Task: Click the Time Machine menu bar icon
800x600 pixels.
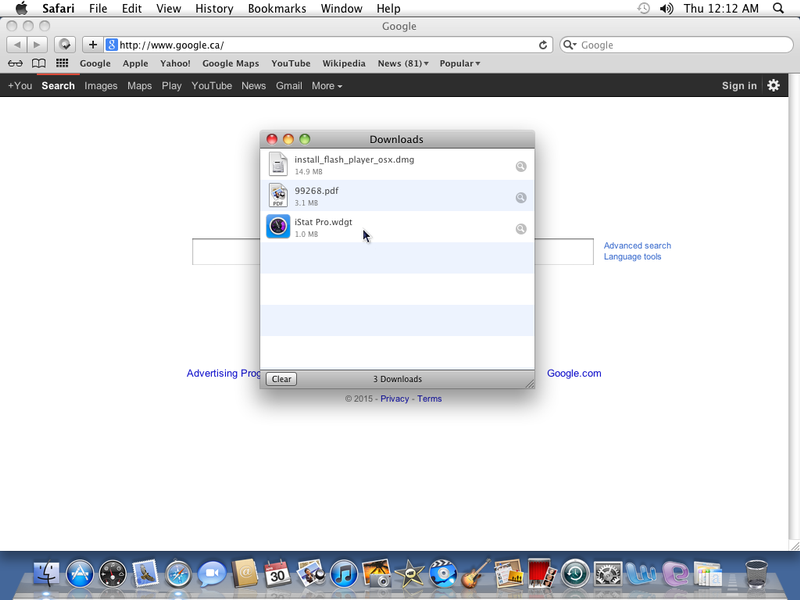Action: [643, 8]
